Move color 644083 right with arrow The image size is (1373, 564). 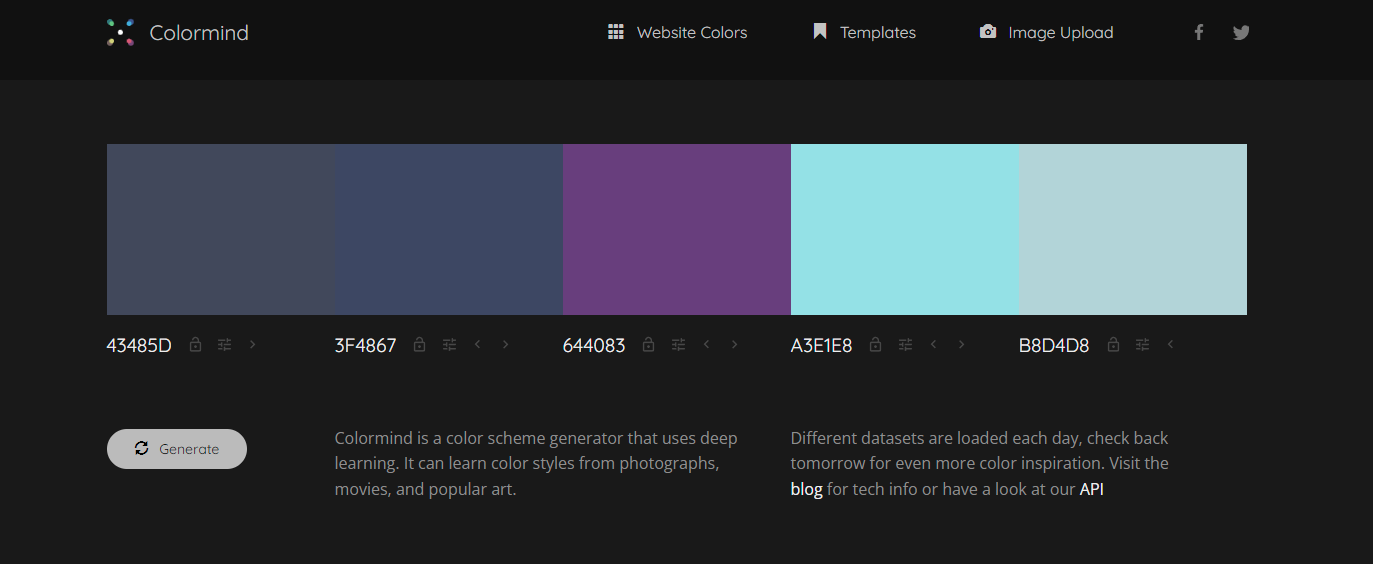[735, 345]
